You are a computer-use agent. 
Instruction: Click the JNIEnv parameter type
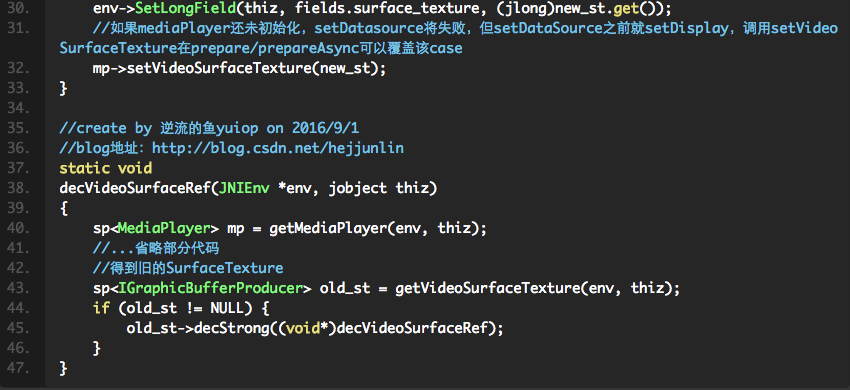click(243, 188)
